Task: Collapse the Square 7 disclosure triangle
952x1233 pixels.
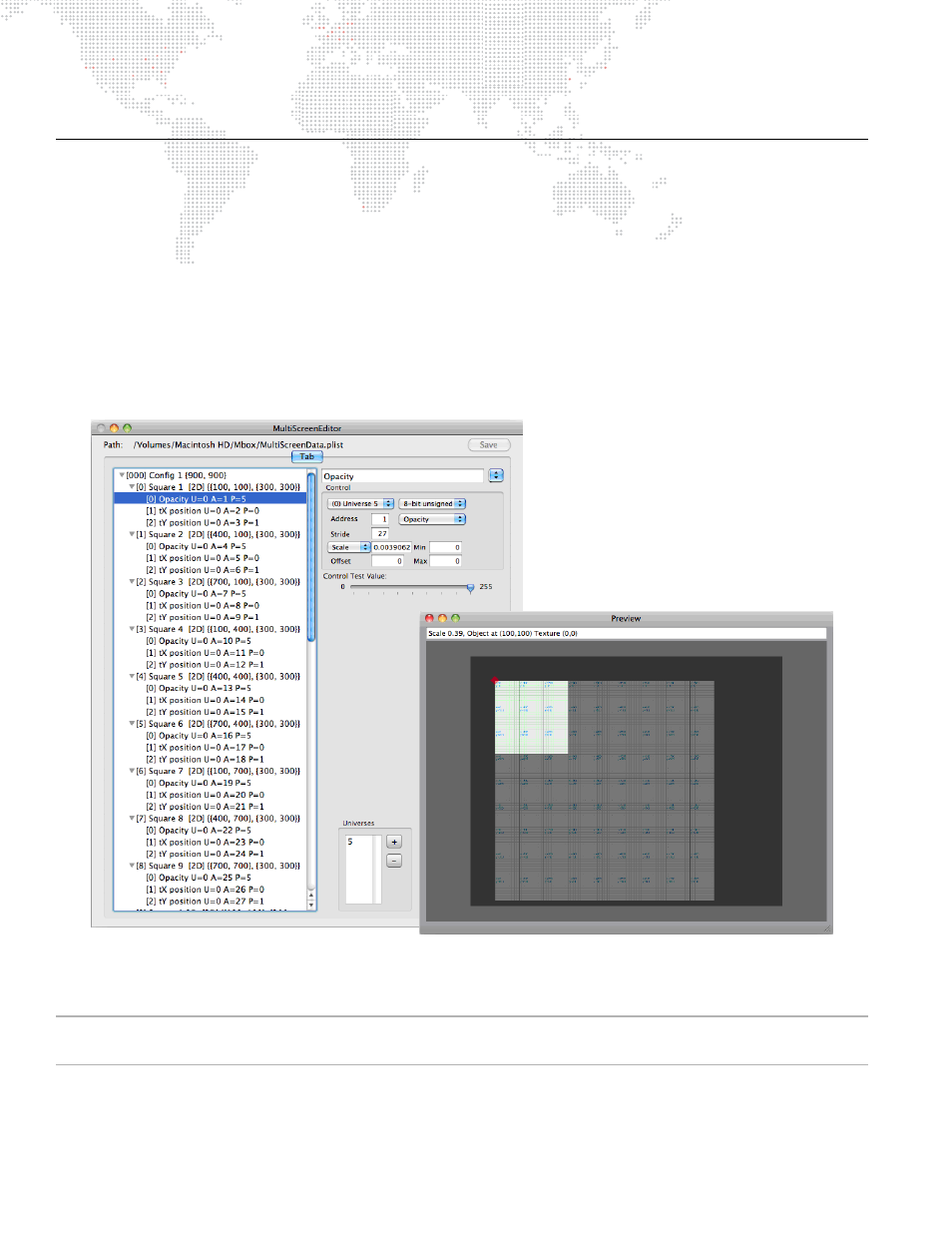Action: click(132, 771)
